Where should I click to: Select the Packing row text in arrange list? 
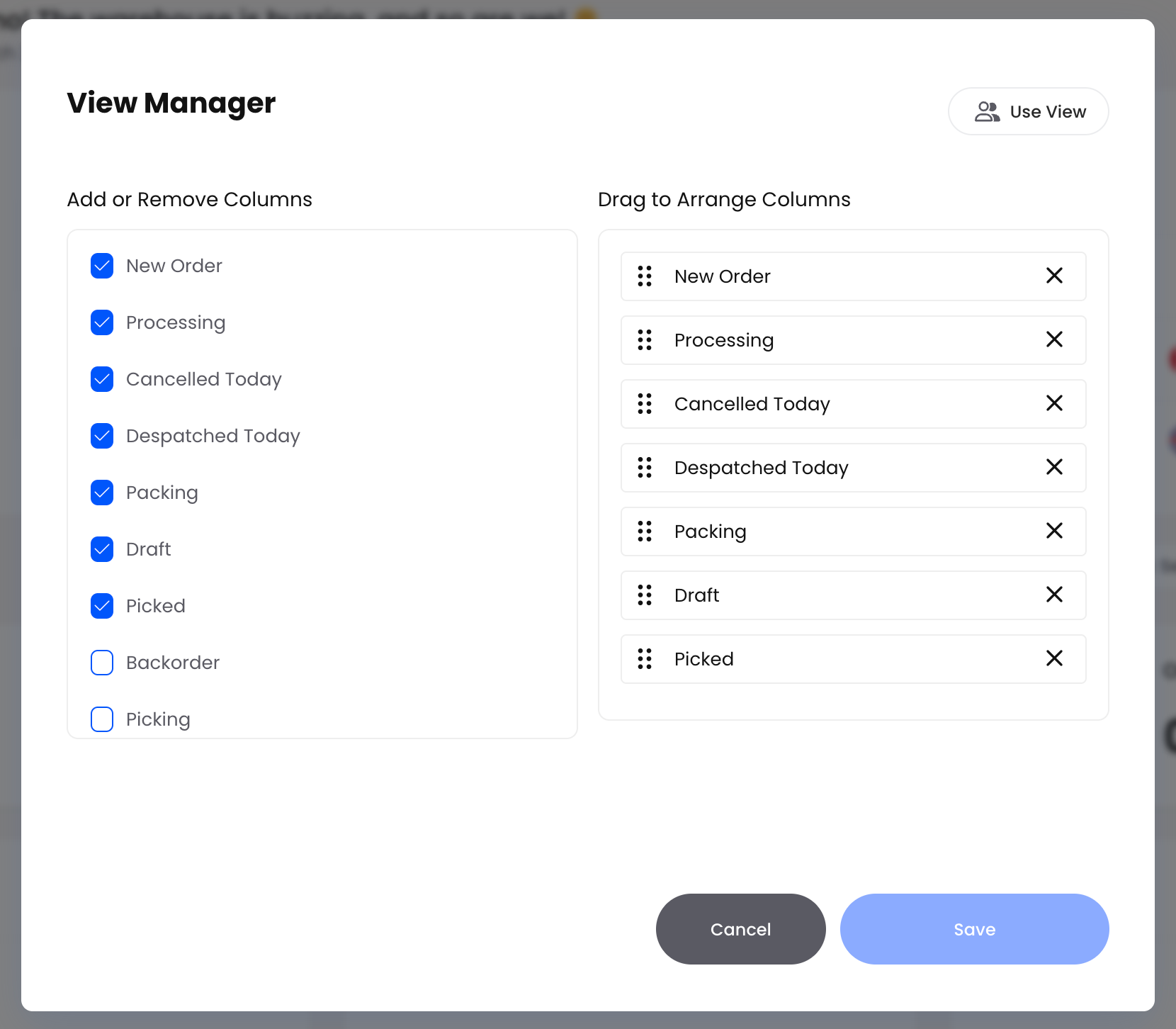(711, 532)
